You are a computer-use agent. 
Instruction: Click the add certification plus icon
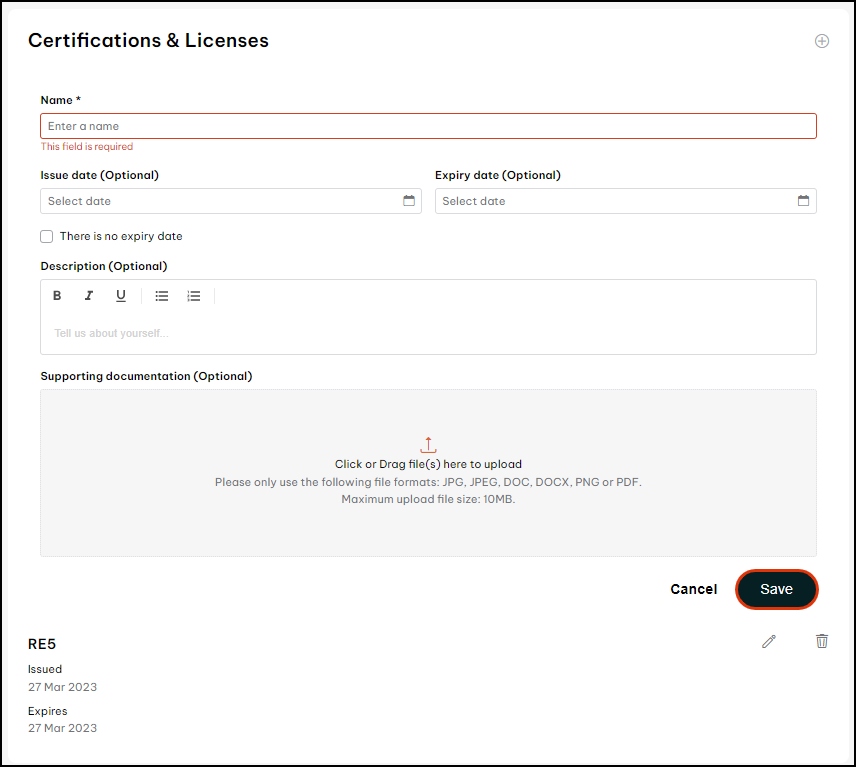[822, 41]
